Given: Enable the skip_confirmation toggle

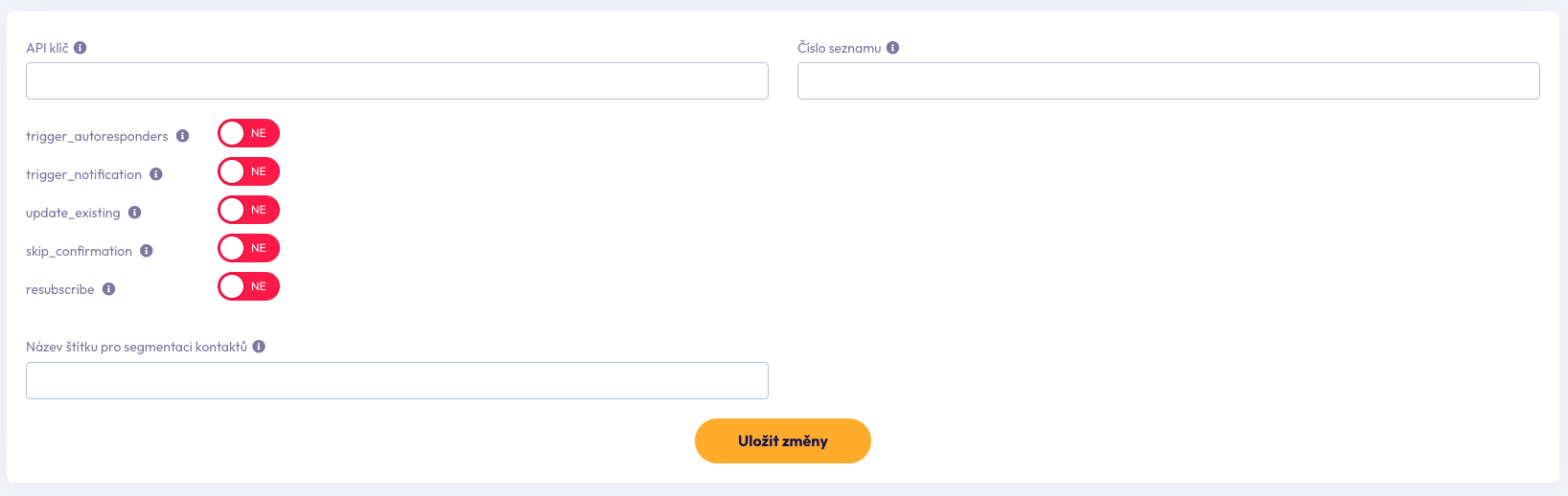Looking at the screenshot, I should click(x=248, y=249).
